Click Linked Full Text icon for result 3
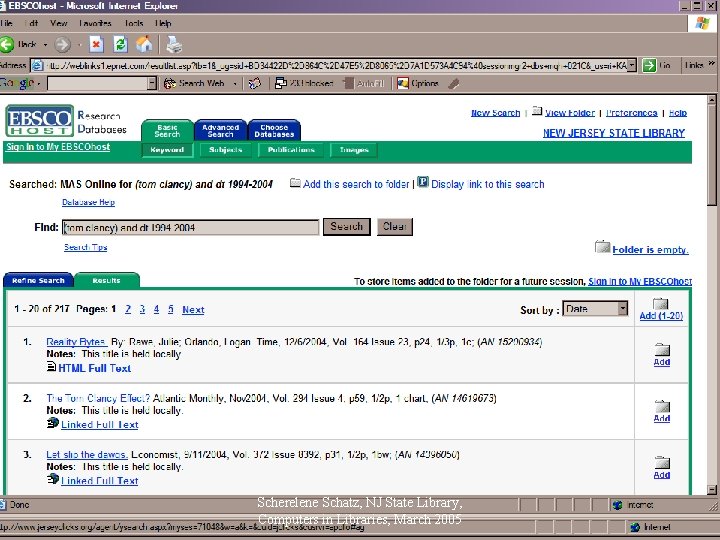 (x=53, y=479)
